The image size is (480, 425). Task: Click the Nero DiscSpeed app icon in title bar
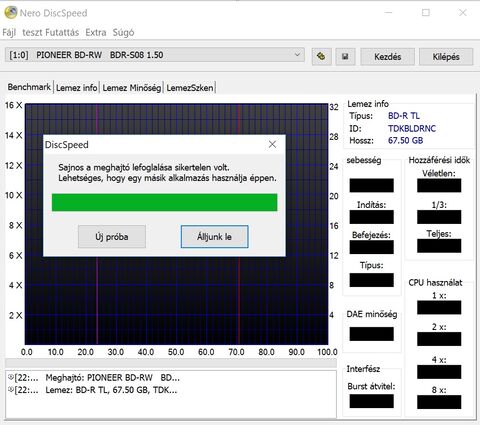click(x=11, y=13)
